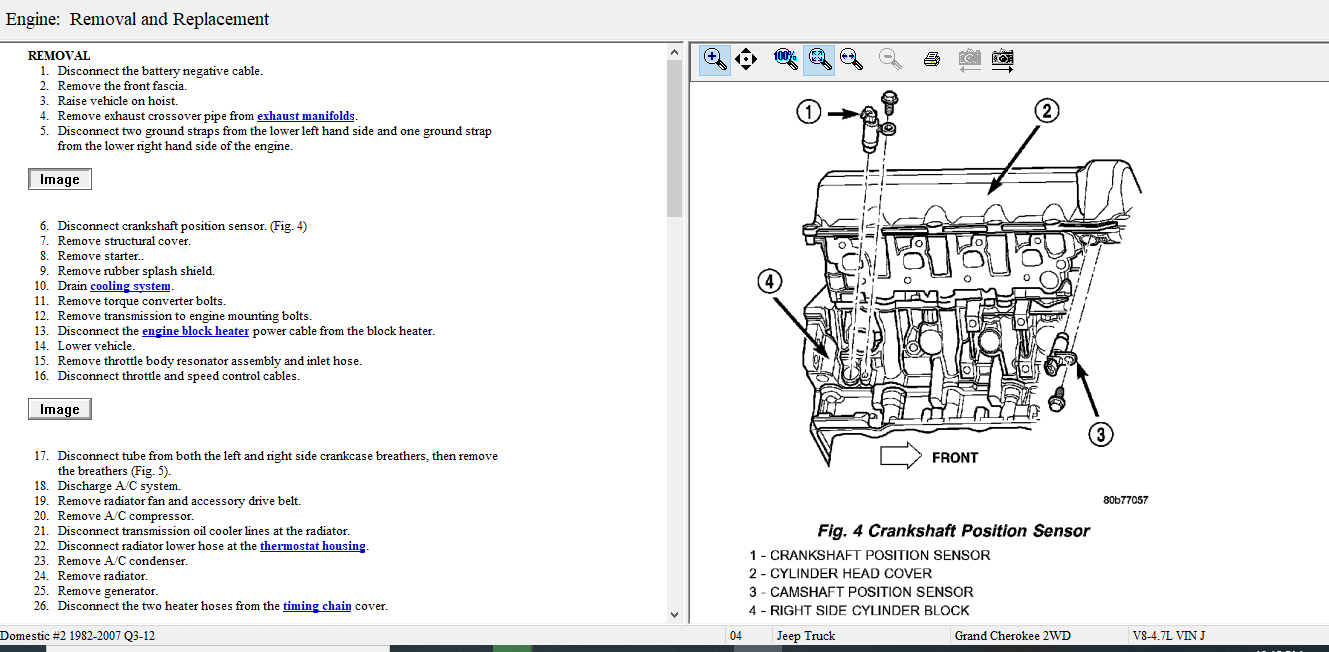1329x652 pixels.
Task: Print the diagram with printer icon
Action: click(931, 59)
